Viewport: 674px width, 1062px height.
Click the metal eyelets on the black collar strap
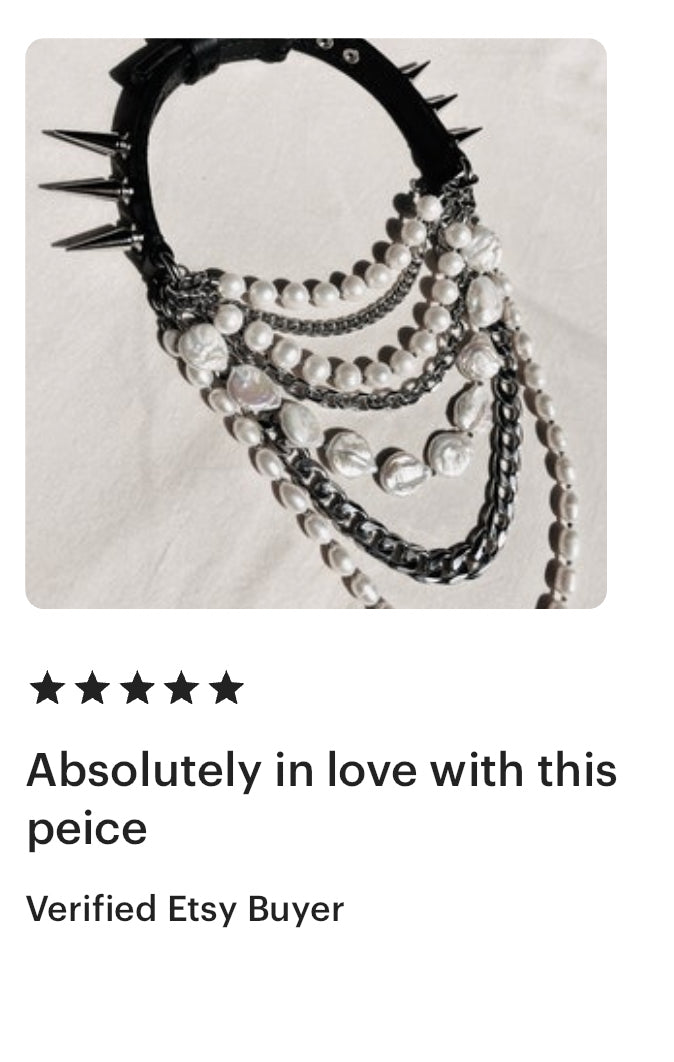(x=337, y=50)
